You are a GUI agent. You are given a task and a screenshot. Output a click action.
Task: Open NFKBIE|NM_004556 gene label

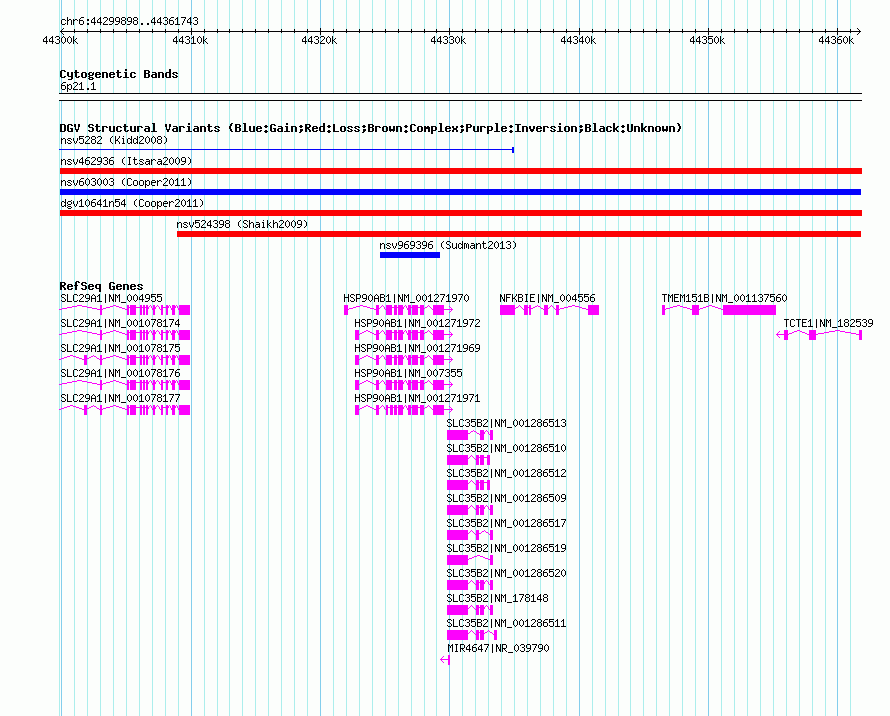coord(547,298)
